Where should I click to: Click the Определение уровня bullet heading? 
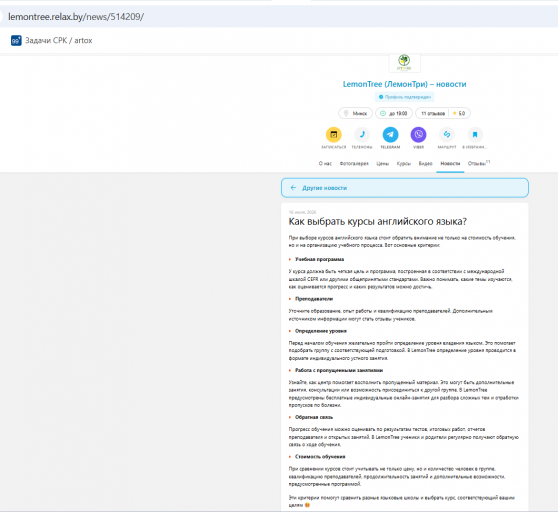tap(321, 331)
